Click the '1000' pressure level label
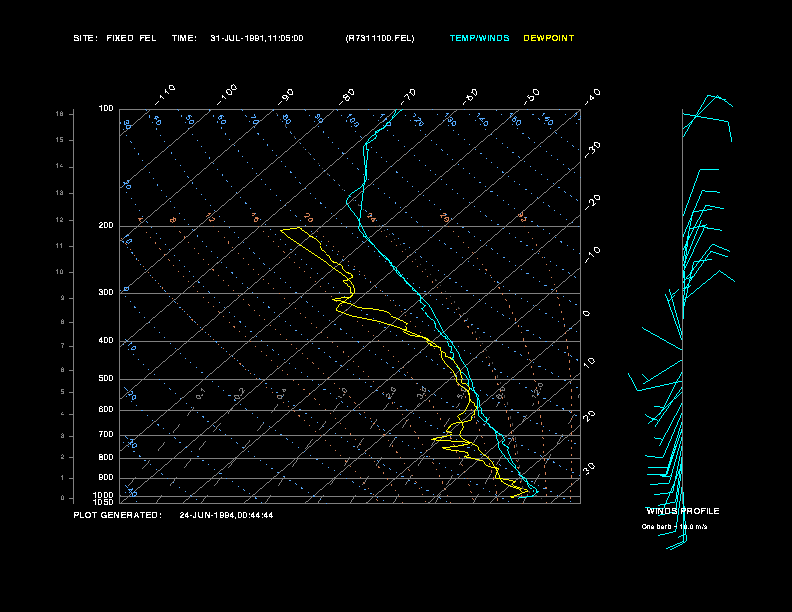The width and height of the screenshot is (792, 612). pyautogui.click(x=104, y=495)
